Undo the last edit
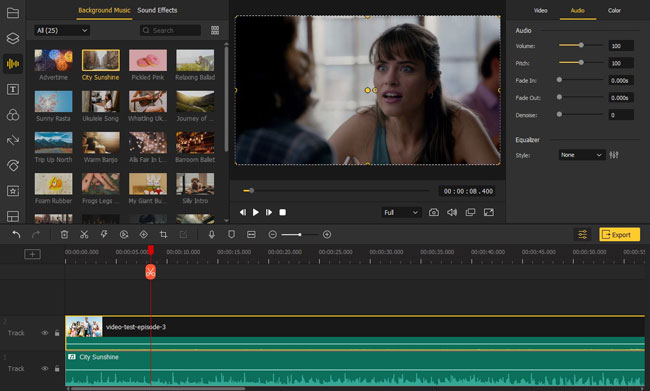 point(16,235)
